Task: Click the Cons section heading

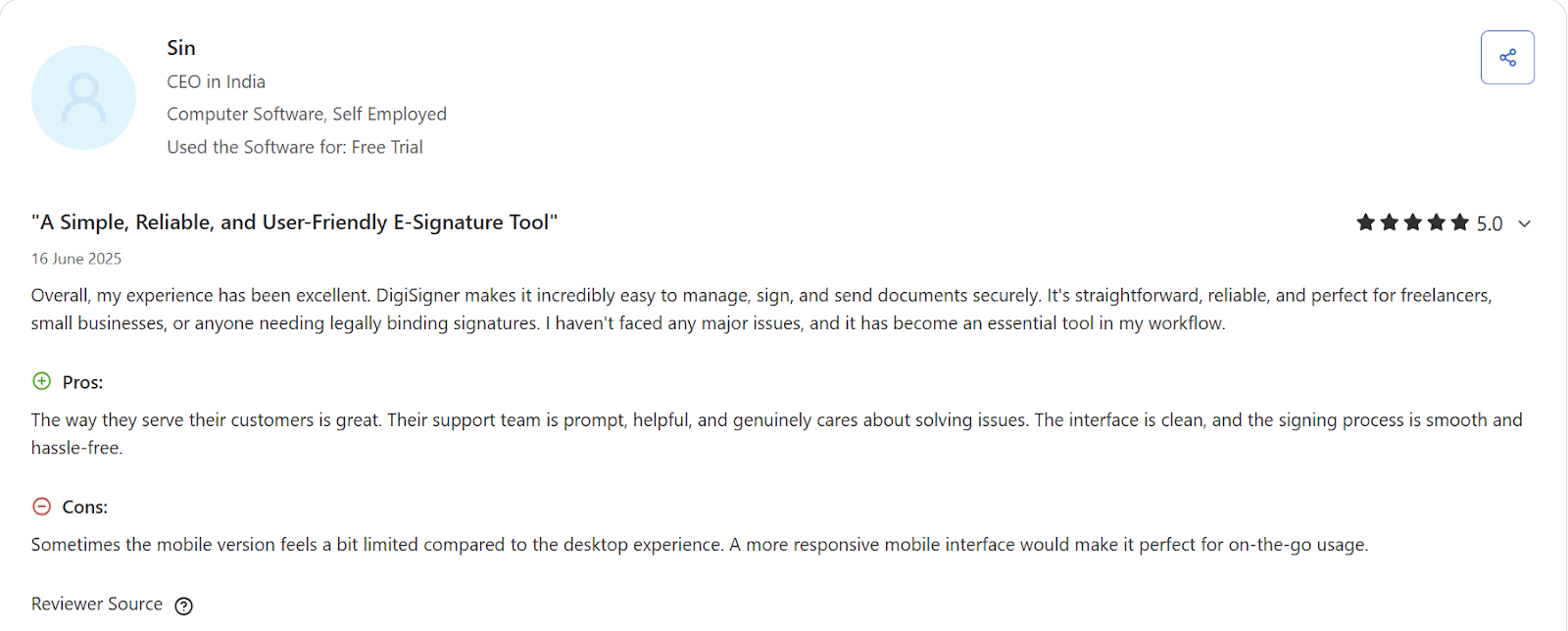Action: tap(83, 507)
